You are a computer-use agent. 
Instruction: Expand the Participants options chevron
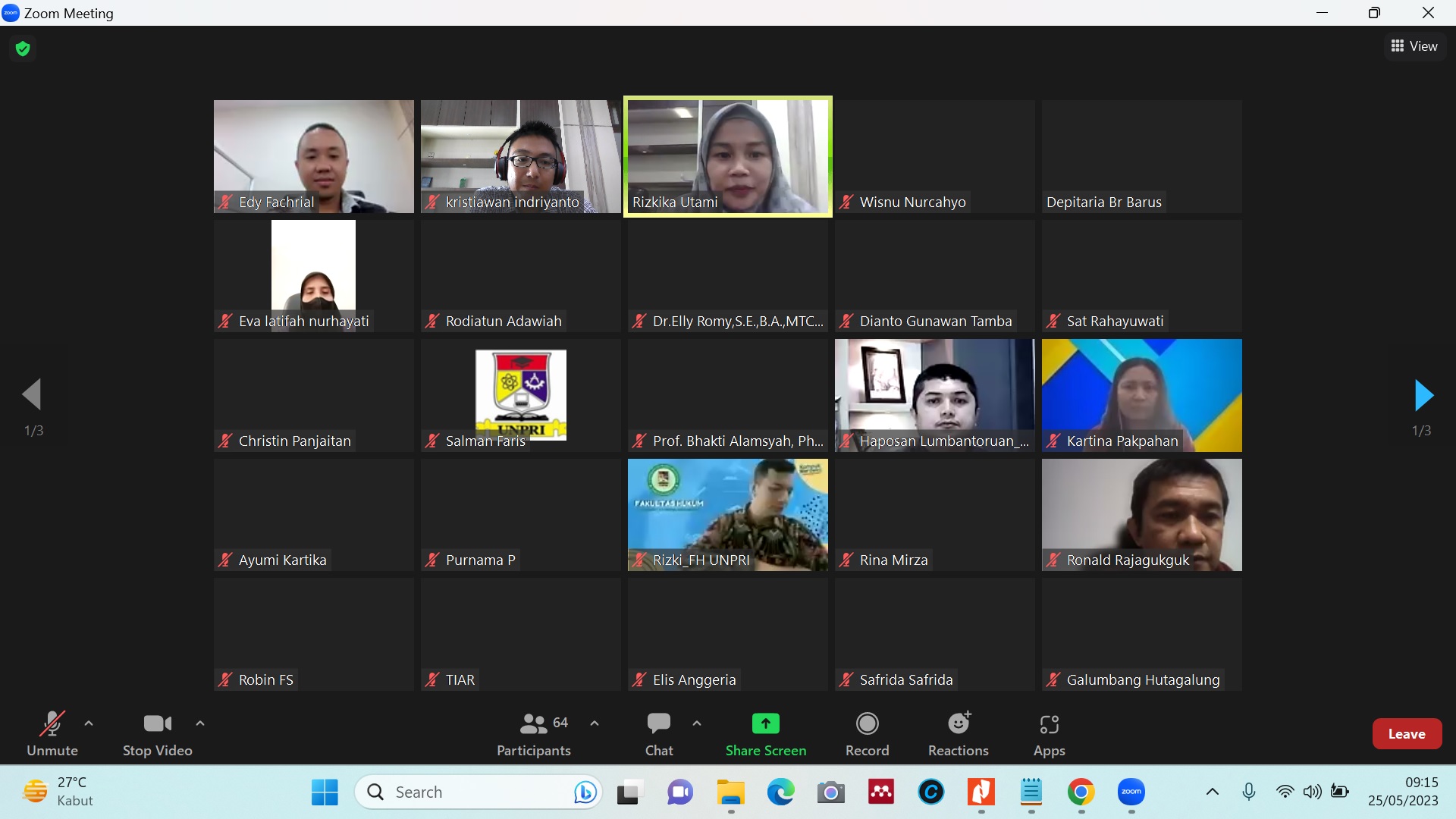pyautogui.click(x=595, y=723)
